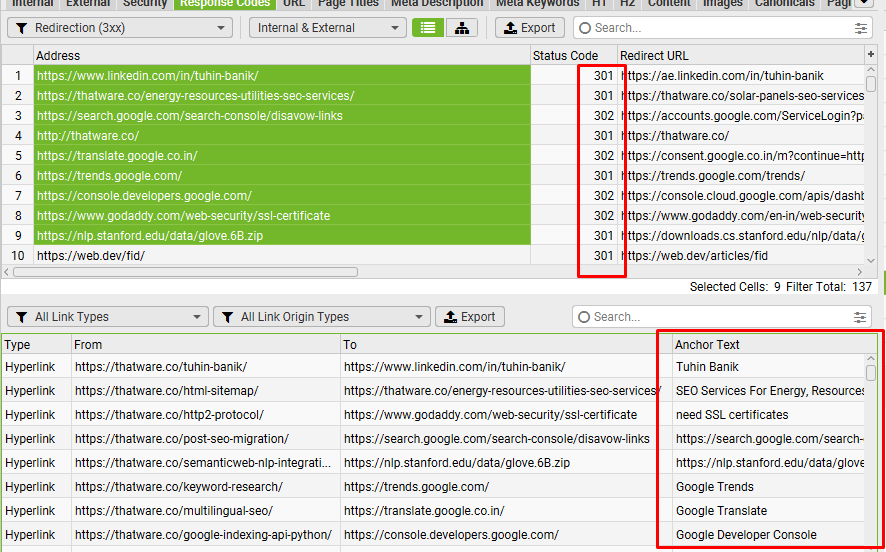Screen dimensions: 886x552
Task: Sort by the Status Code column header
Action: (x=574, y=55)
